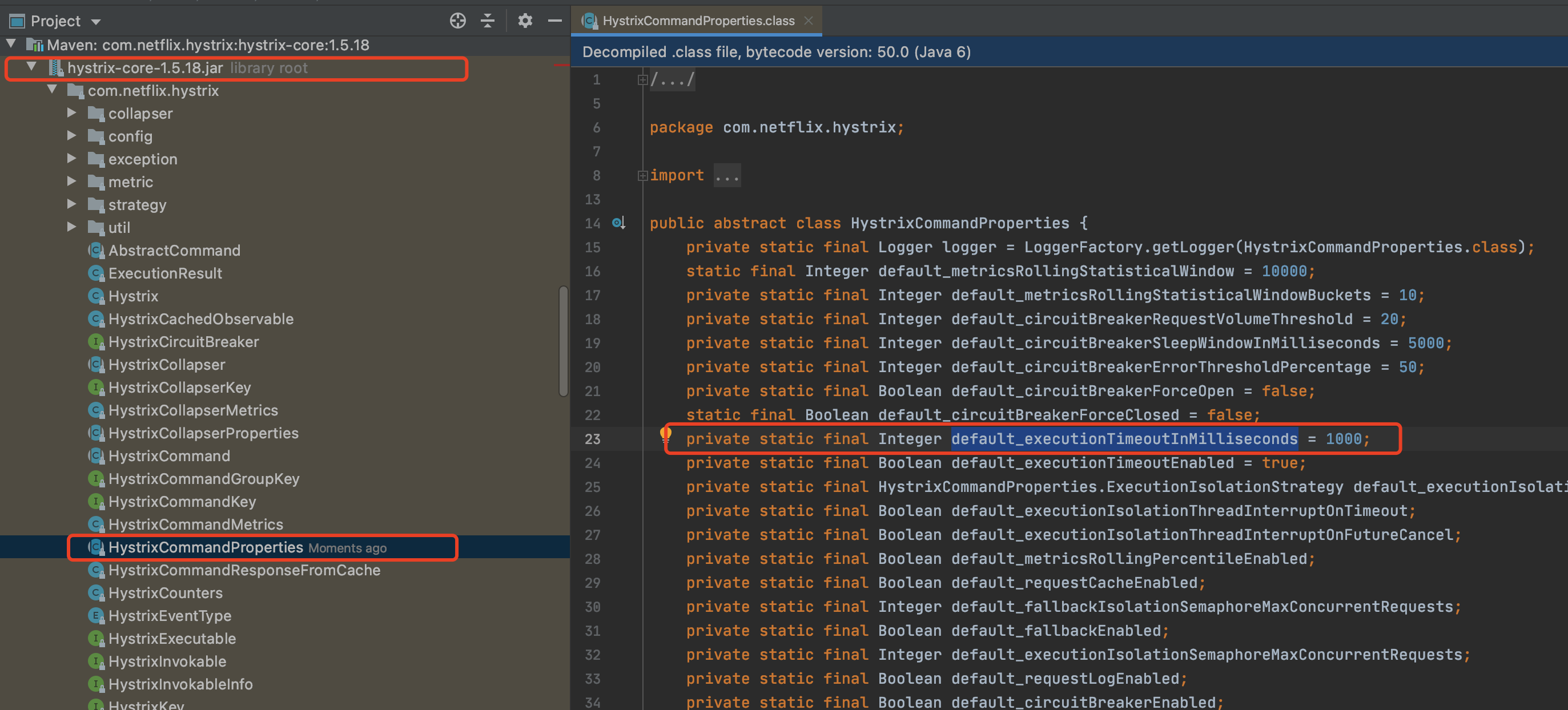Image resolution: width=1568 pixels, height=710 pixels.
Task: Click the Hystrix class icon
Action: 96,296
